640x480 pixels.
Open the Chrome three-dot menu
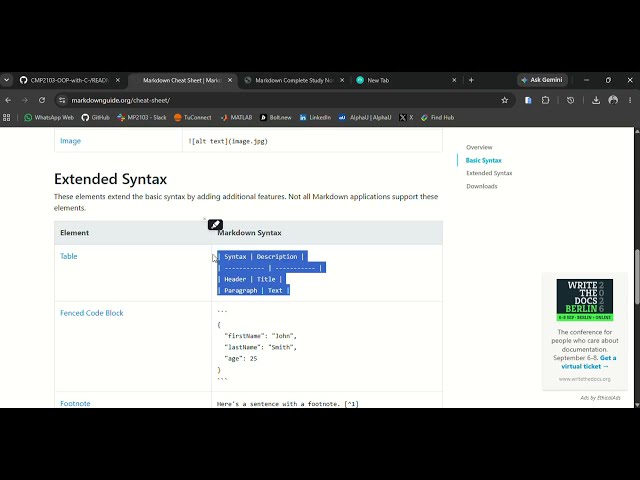coord(630,100)
